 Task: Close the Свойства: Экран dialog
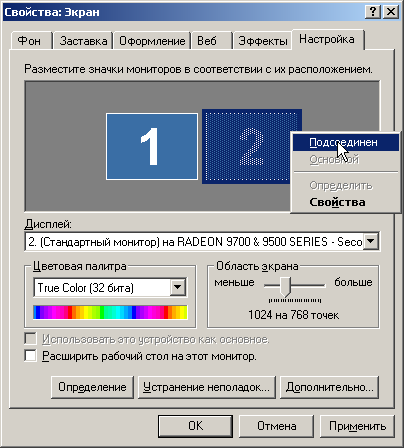pos(390,12)
